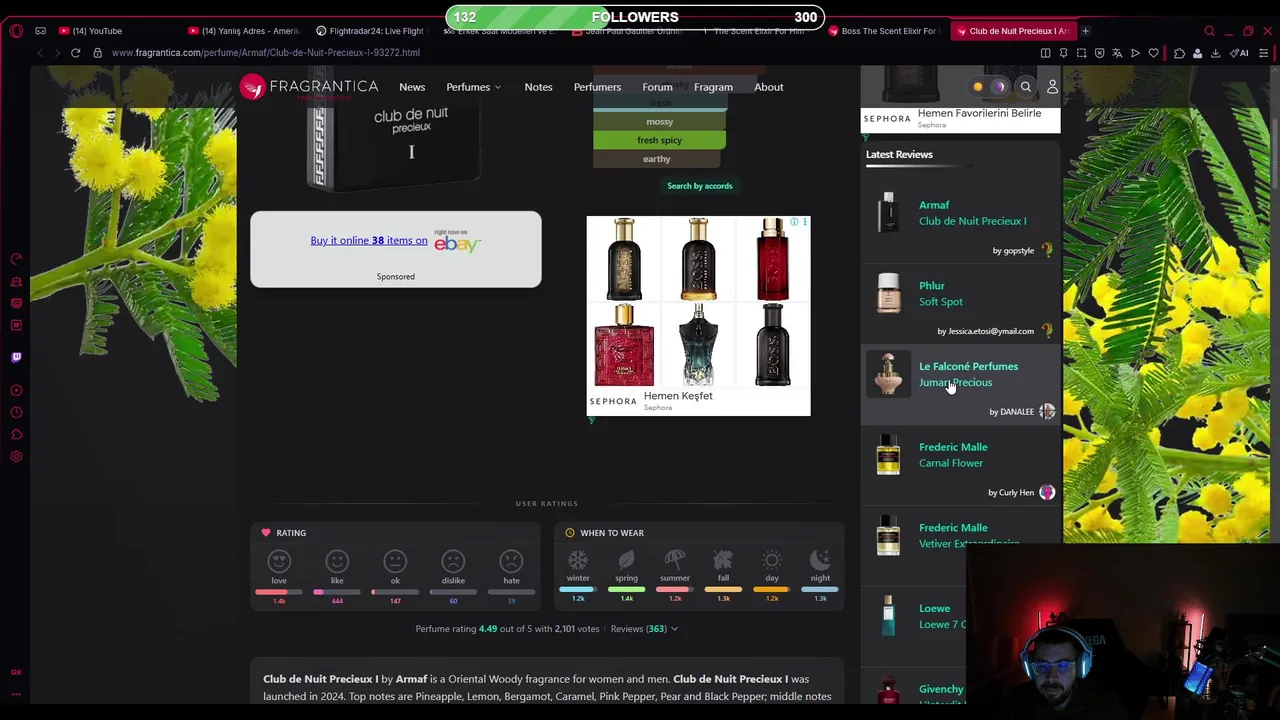This screenshot has height=720, width=1280.
Task: Open extensions cube in sidebar
Action: (x=16, y=434)
